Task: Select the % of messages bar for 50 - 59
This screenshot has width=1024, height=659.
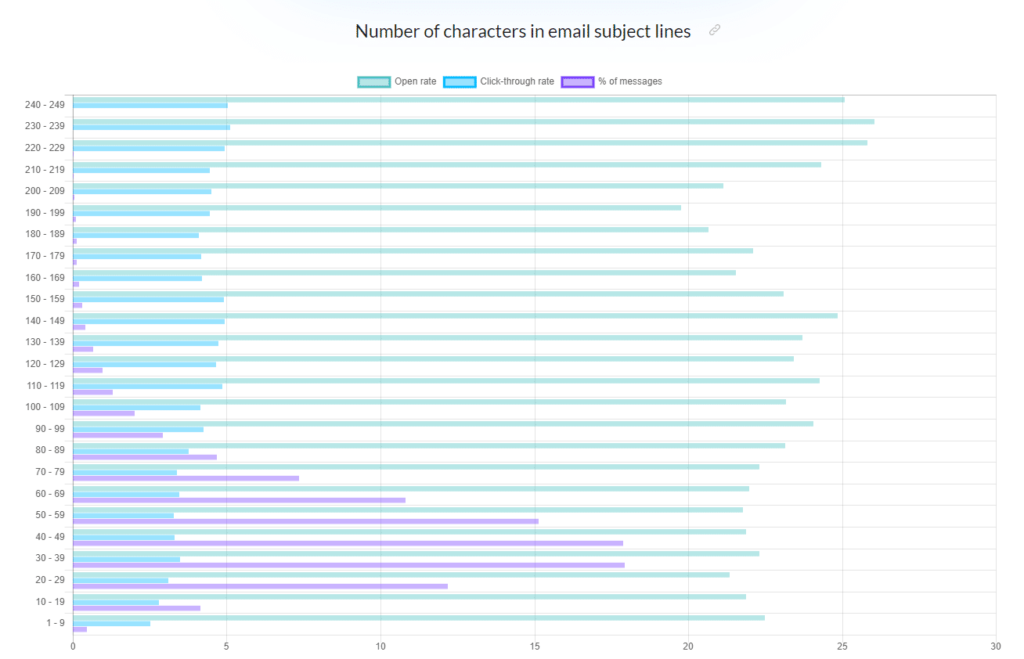Action: [x=305, y=521]
